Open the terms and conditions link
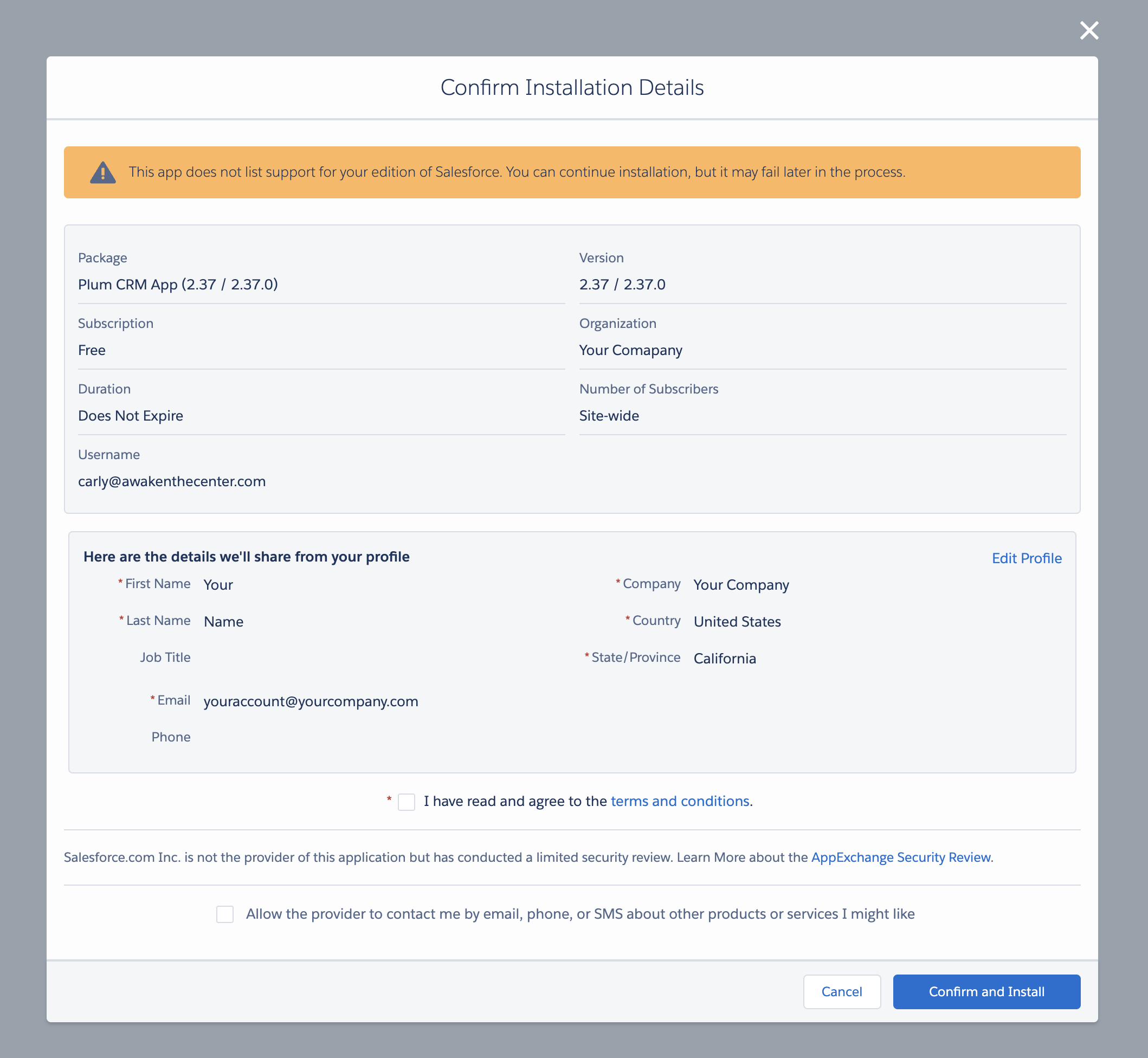Screen dimensions: 1148x1058 tap(680, 801)
